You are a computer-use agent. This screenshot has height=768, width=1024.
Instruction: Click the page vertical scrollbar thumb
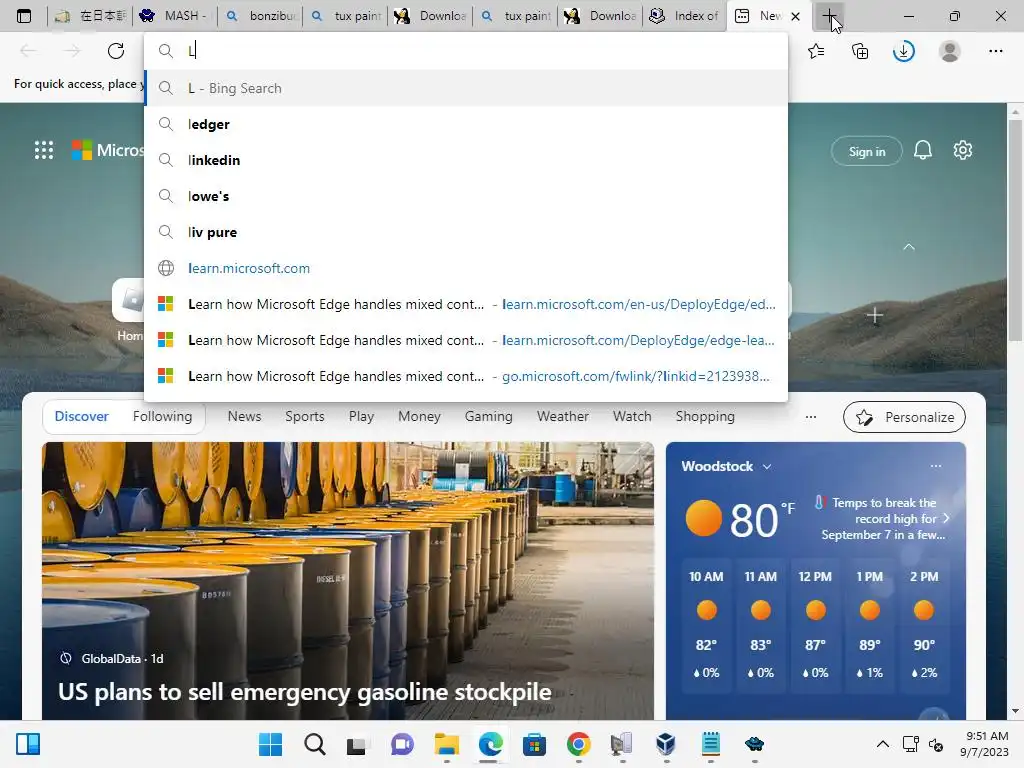coord(1015,232)
